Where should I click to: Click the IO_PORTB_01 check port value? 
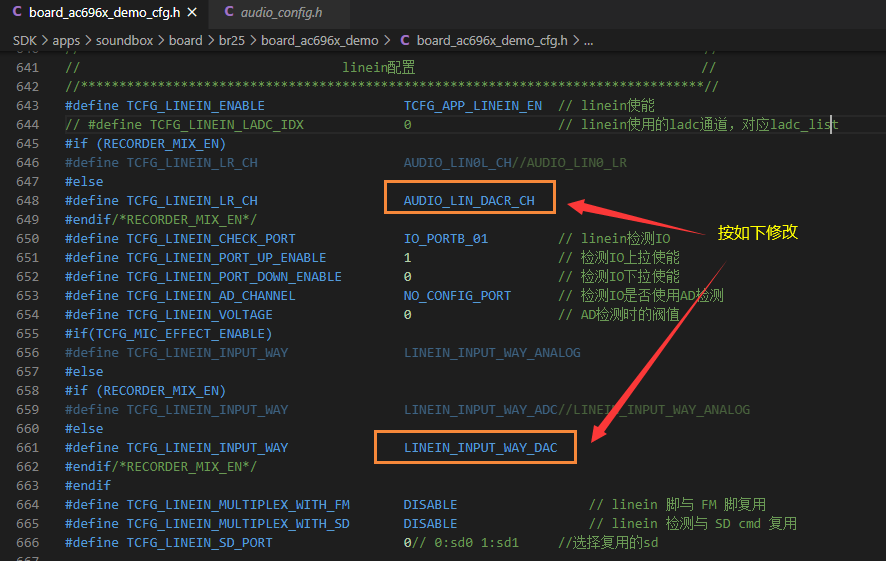(445, 238)
